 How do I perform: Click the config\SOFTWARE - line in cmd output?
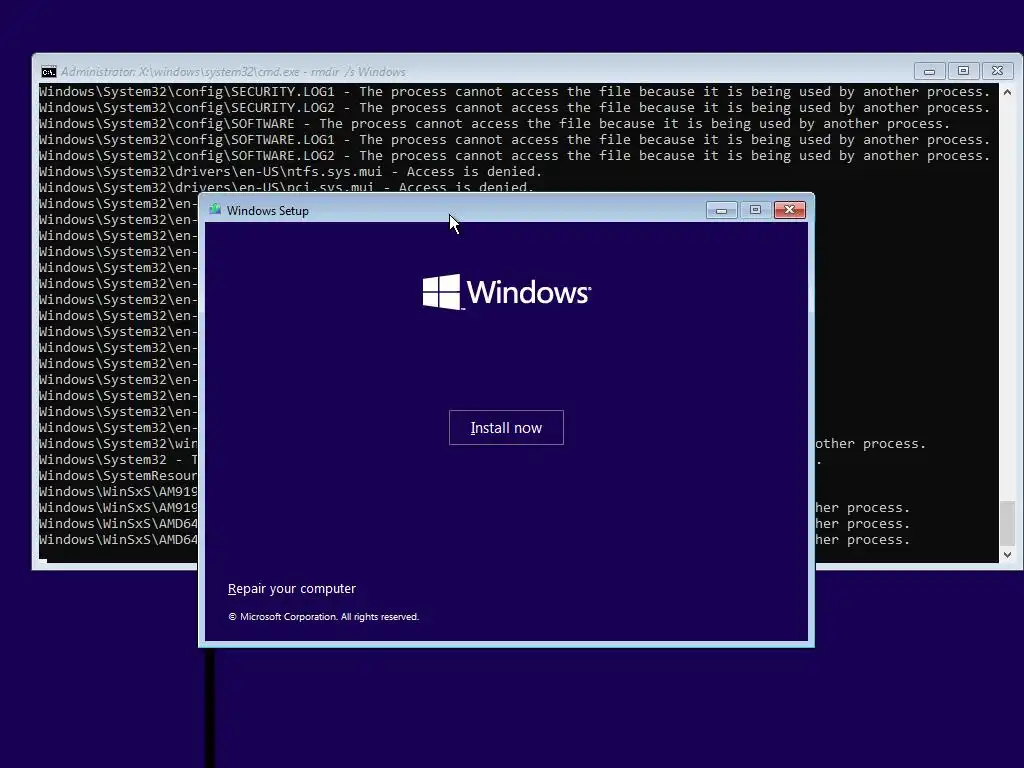494,123
